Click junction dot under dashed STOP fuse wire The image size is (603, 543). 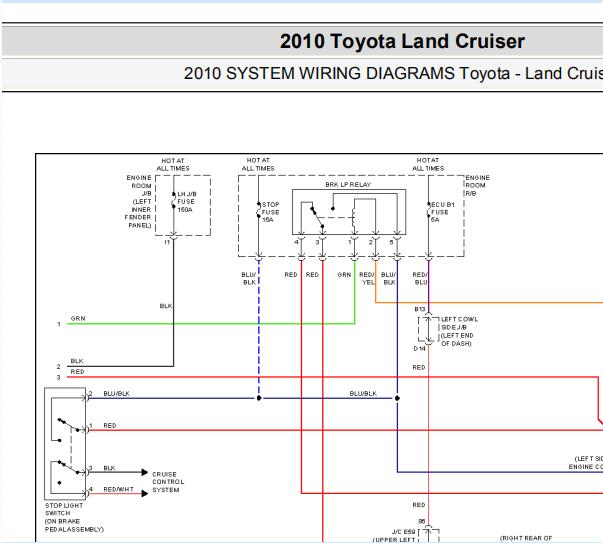[259, 398]
